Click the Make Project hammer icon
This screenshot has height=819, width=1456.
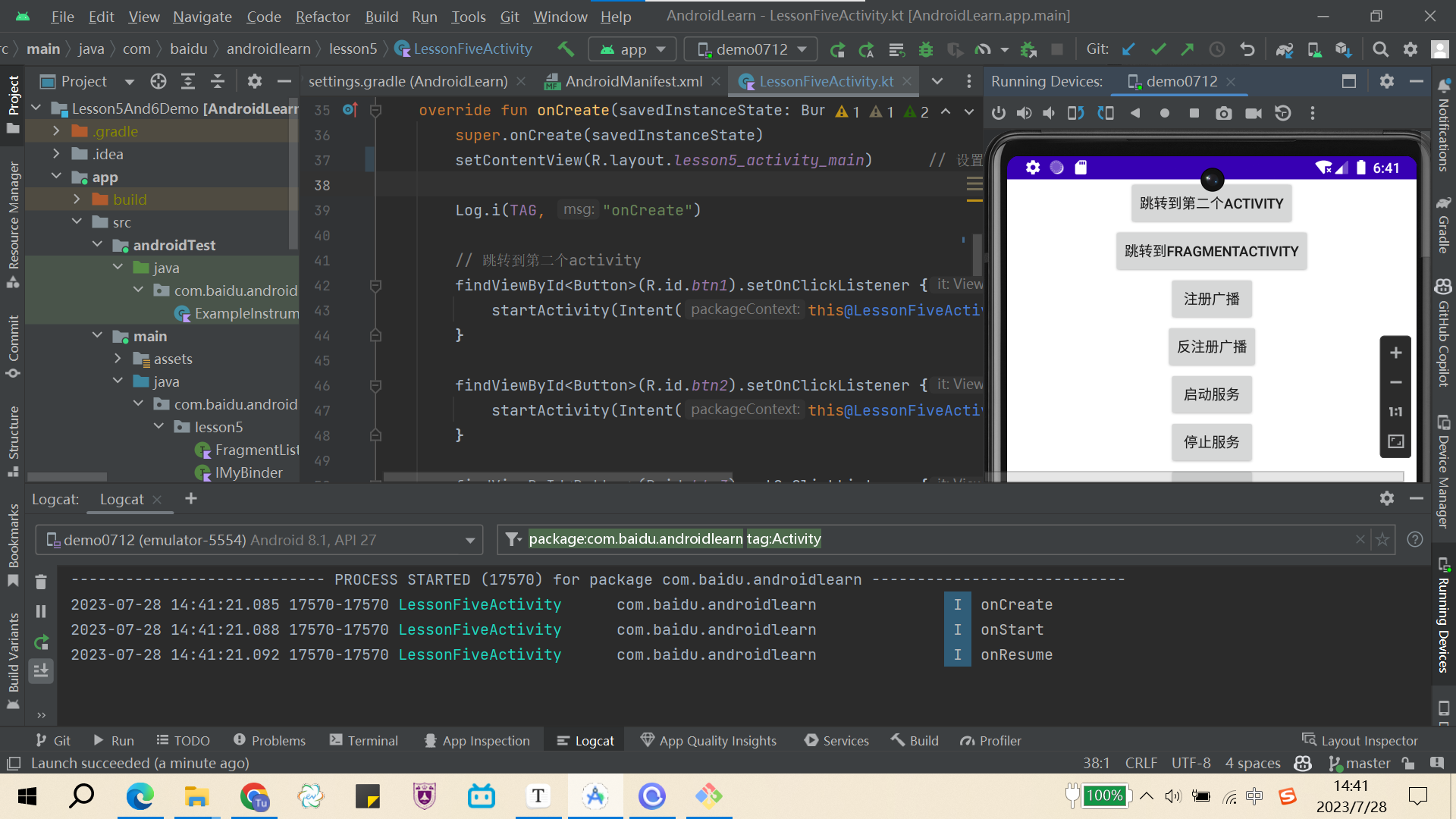click(566, 49)
